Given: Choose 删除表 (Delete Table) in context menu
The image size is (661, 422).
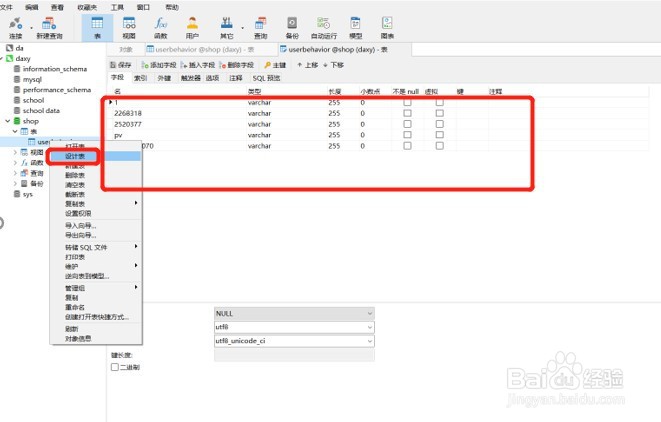Looking at the screenshot, I should [96, 175].
